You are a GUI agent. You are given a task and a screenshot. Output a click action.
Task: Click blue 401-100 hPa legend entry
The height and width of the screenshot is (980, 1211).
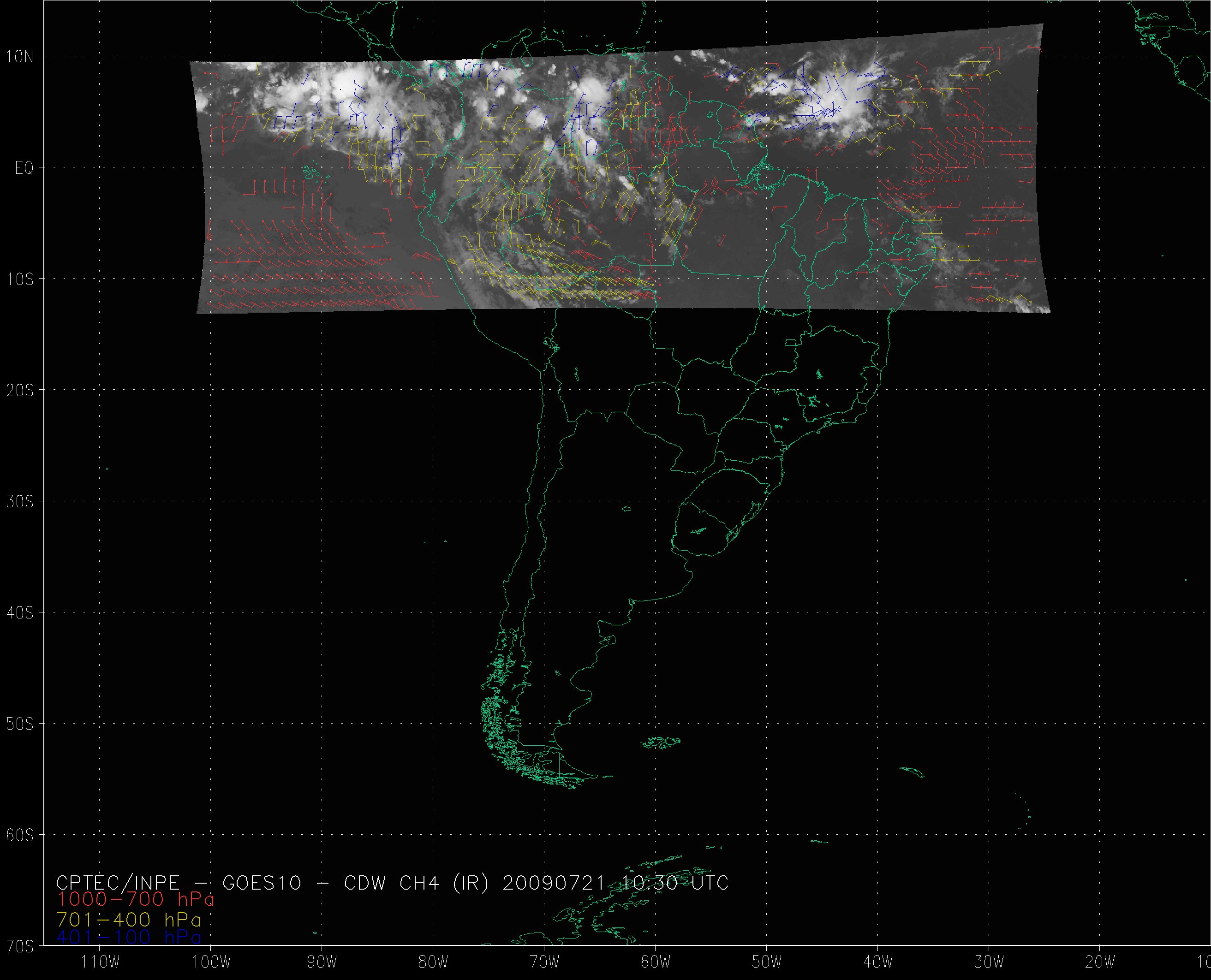pyautogui.click(x=129, y=938)
